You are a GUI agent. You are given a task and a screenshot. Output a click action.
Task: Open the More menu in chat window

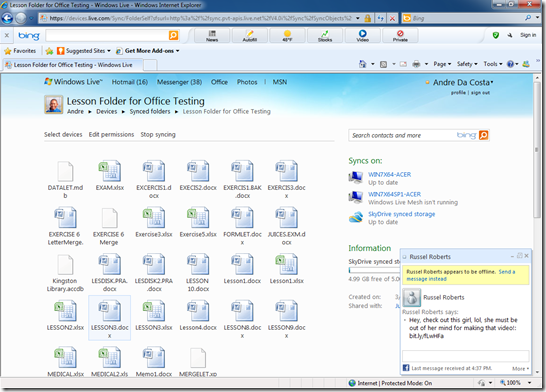(x=520, y=368)
